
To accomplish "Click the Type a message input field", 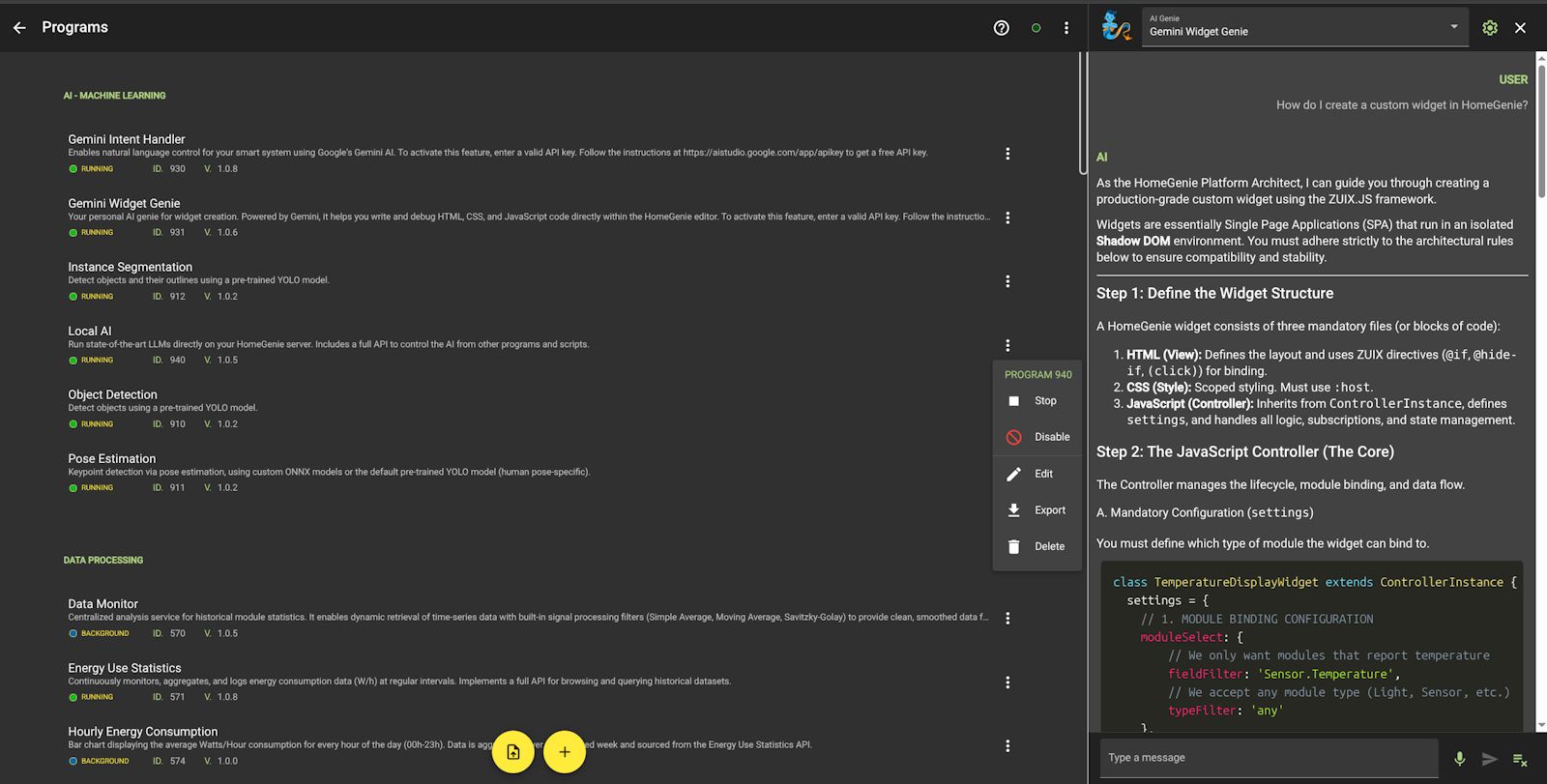I will point(1267,758).
